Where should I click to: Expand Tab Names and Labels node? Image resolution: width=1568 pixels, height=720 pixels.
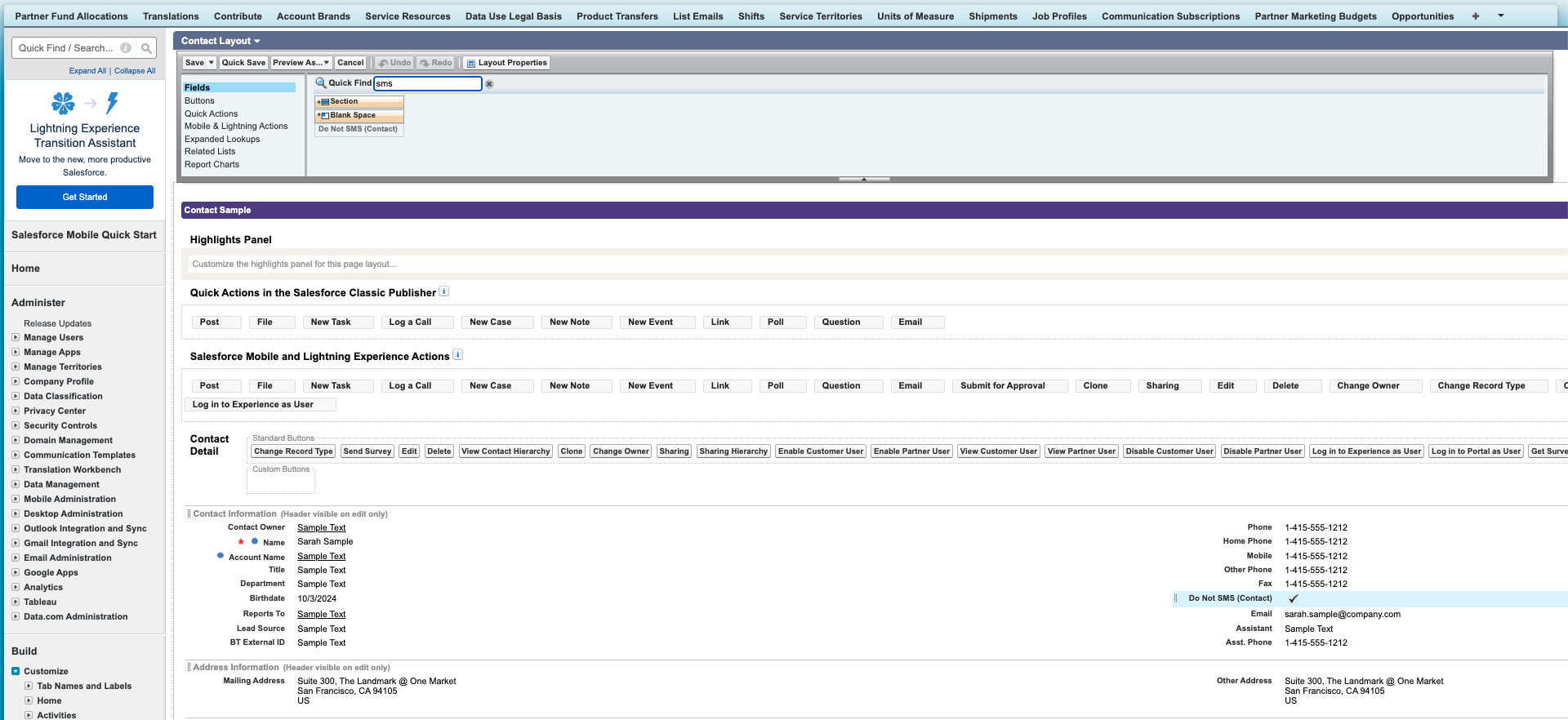click(x=29, y=686)
